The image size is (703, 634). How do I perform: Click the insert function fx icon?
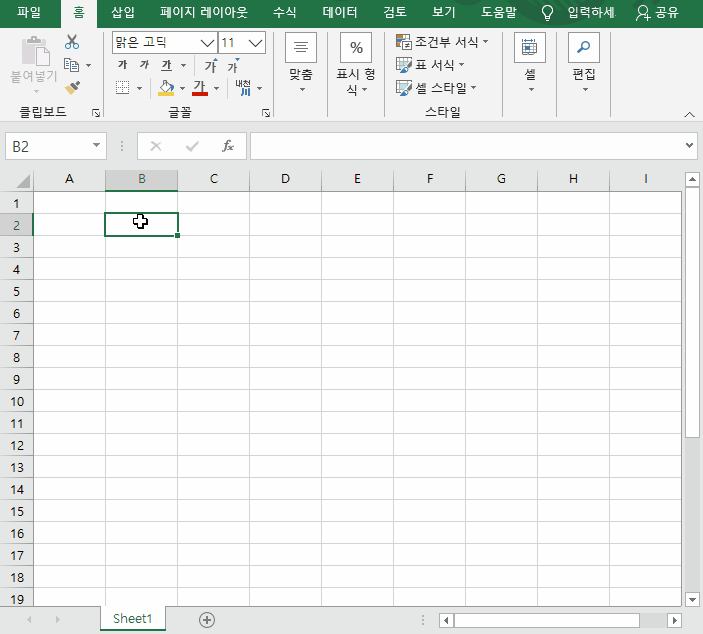click(228, 146)
